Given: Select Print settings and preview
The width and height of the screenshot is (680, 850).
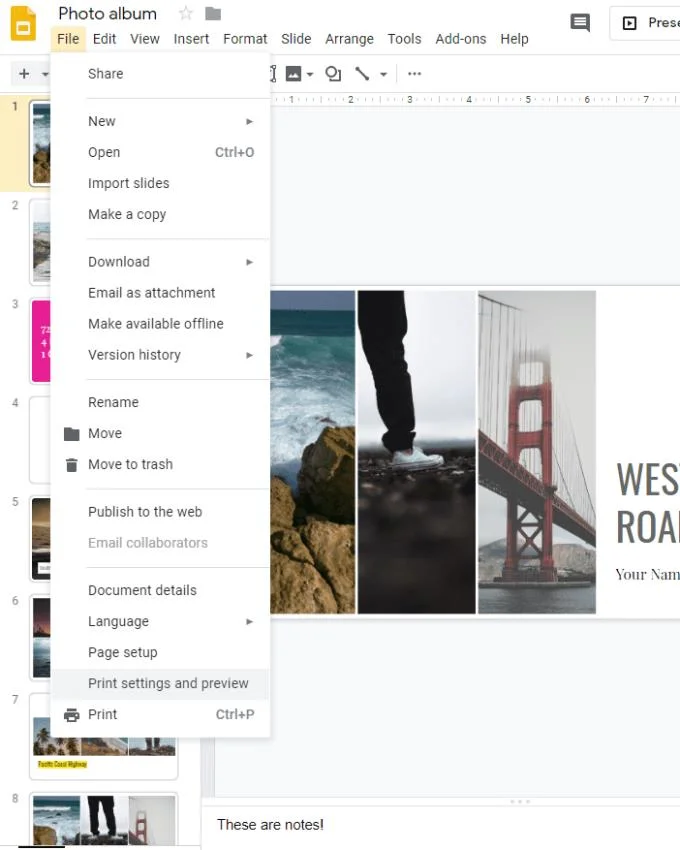Looking at the screenshot, I should click(x=161, y=684).
